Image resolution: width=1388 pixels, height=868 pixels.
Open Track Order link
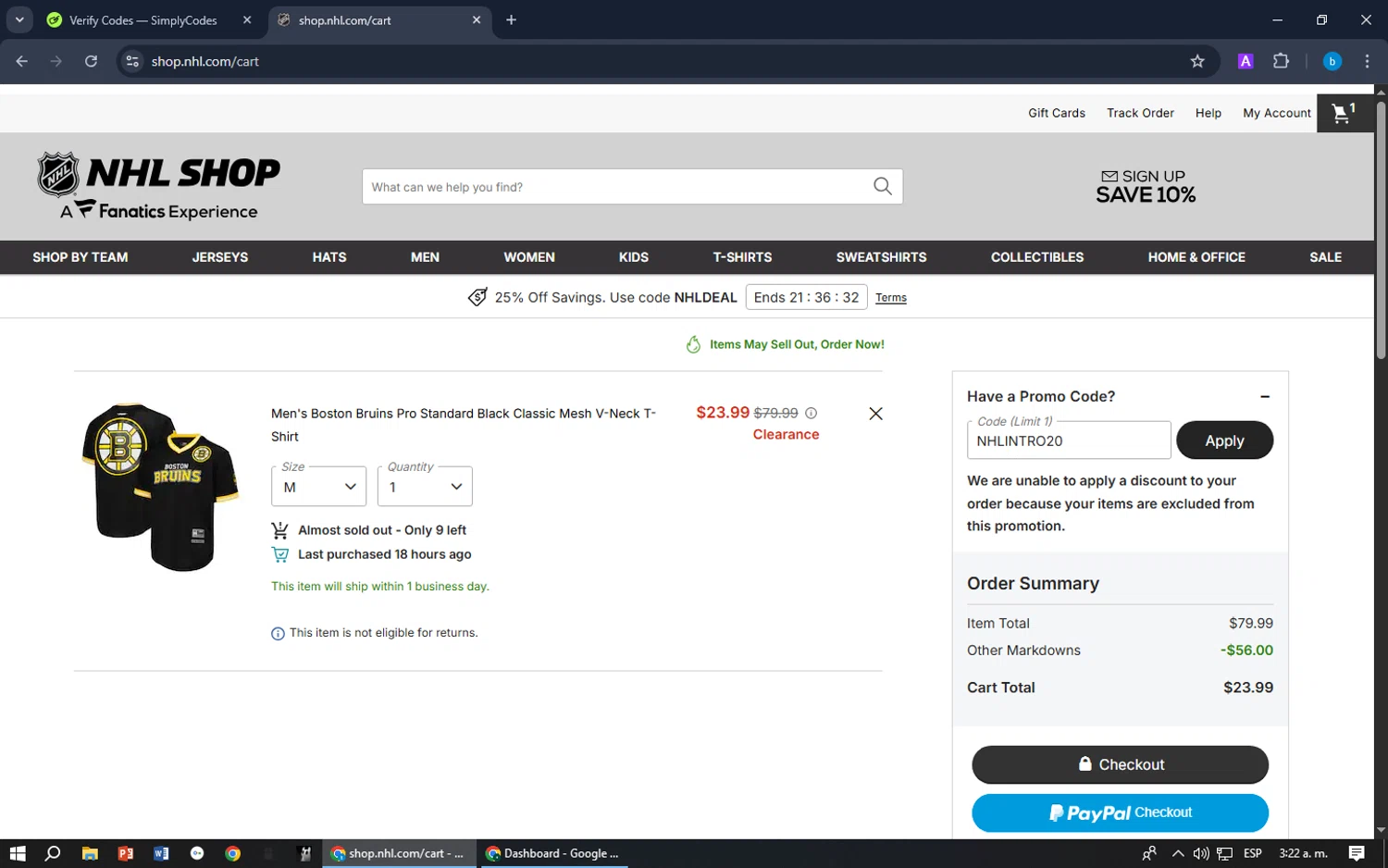point(1140,113)
